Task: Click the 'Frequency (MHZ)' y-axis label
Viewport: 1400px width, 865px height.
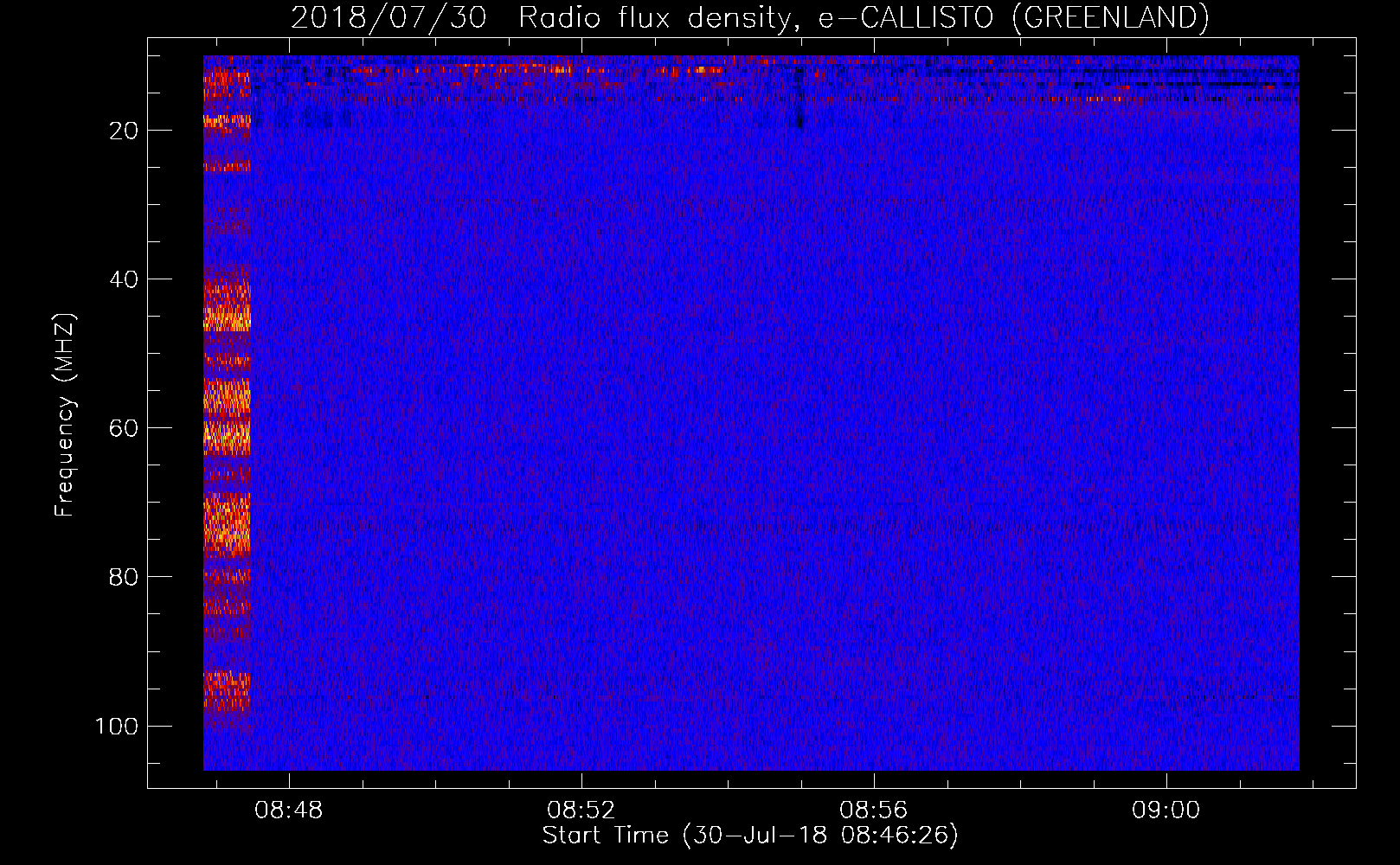Action: (66, 415)
